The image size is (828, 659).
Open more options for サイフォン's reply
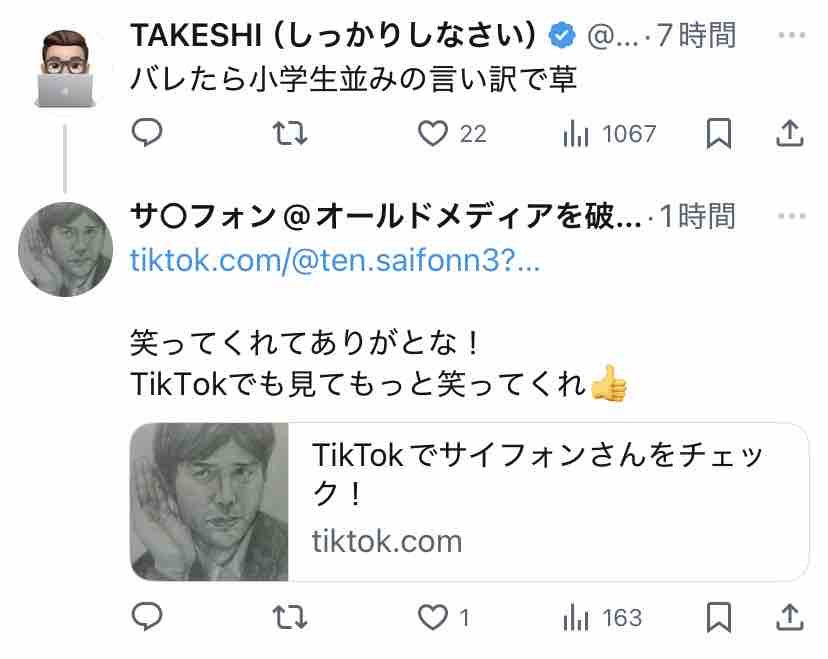791,215
